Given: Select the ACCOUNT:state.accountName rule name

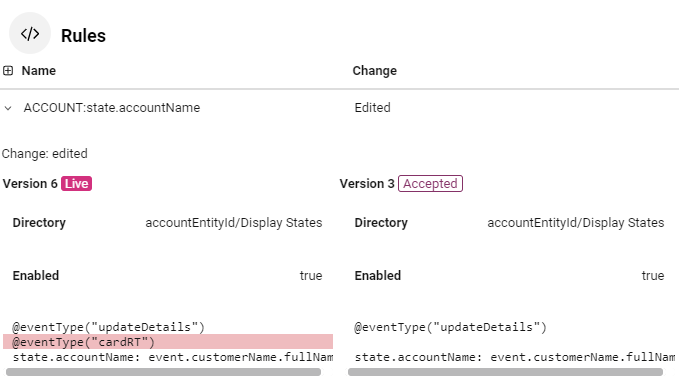Looking at the screenshot, I should [x=112, y=108].
